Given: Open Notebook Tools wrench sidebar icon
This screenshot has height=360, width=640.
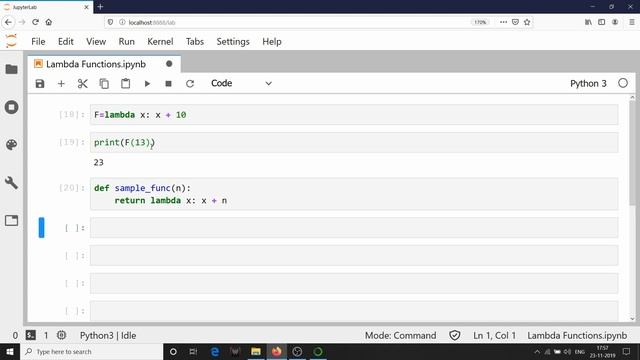Looking at the screenshot, I should click(11, 182).
